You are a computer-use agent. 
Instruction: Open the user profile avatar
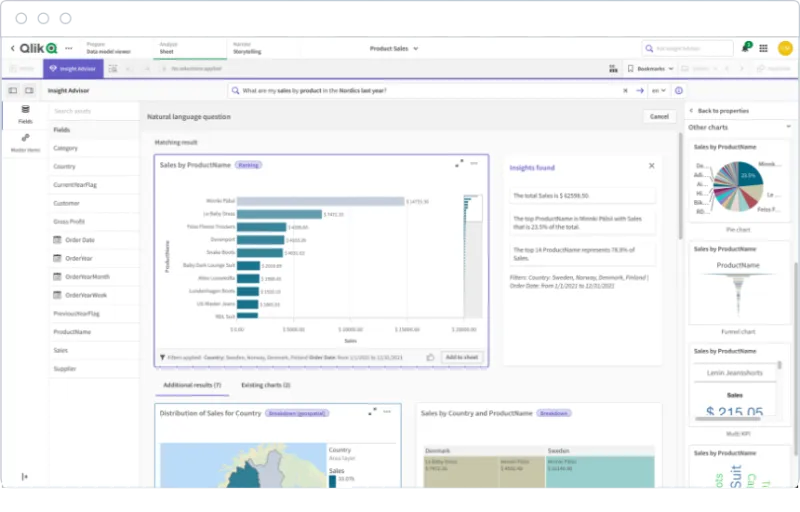pos(785,48)
